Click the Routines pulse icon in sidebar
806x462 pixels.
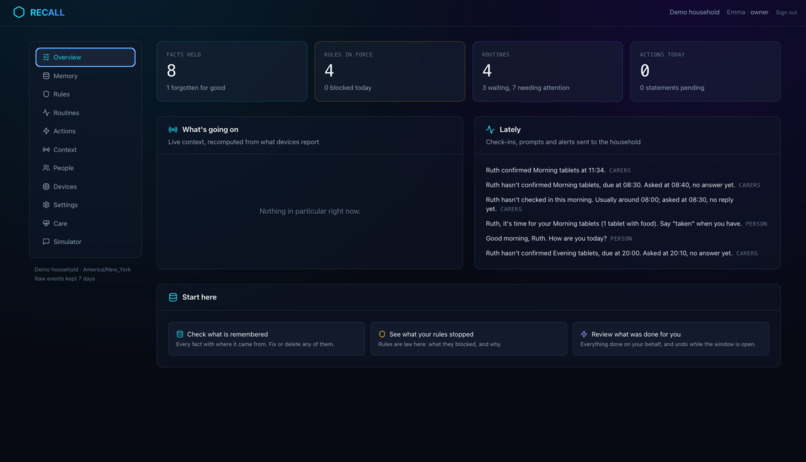click(x=46, y=113)
